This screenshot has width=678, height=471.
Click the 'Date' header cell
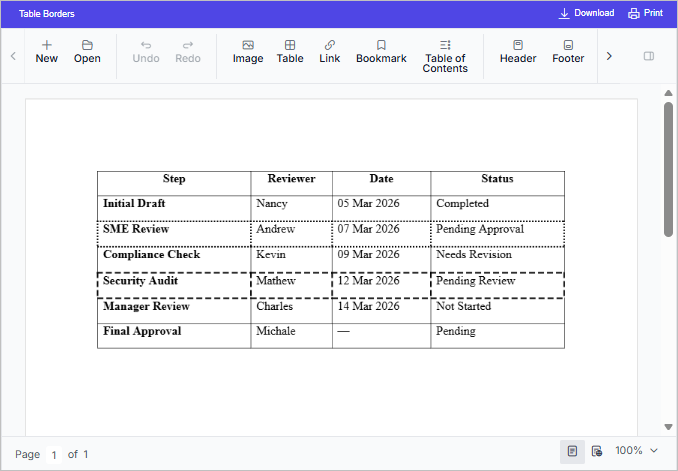click(381, 183)
